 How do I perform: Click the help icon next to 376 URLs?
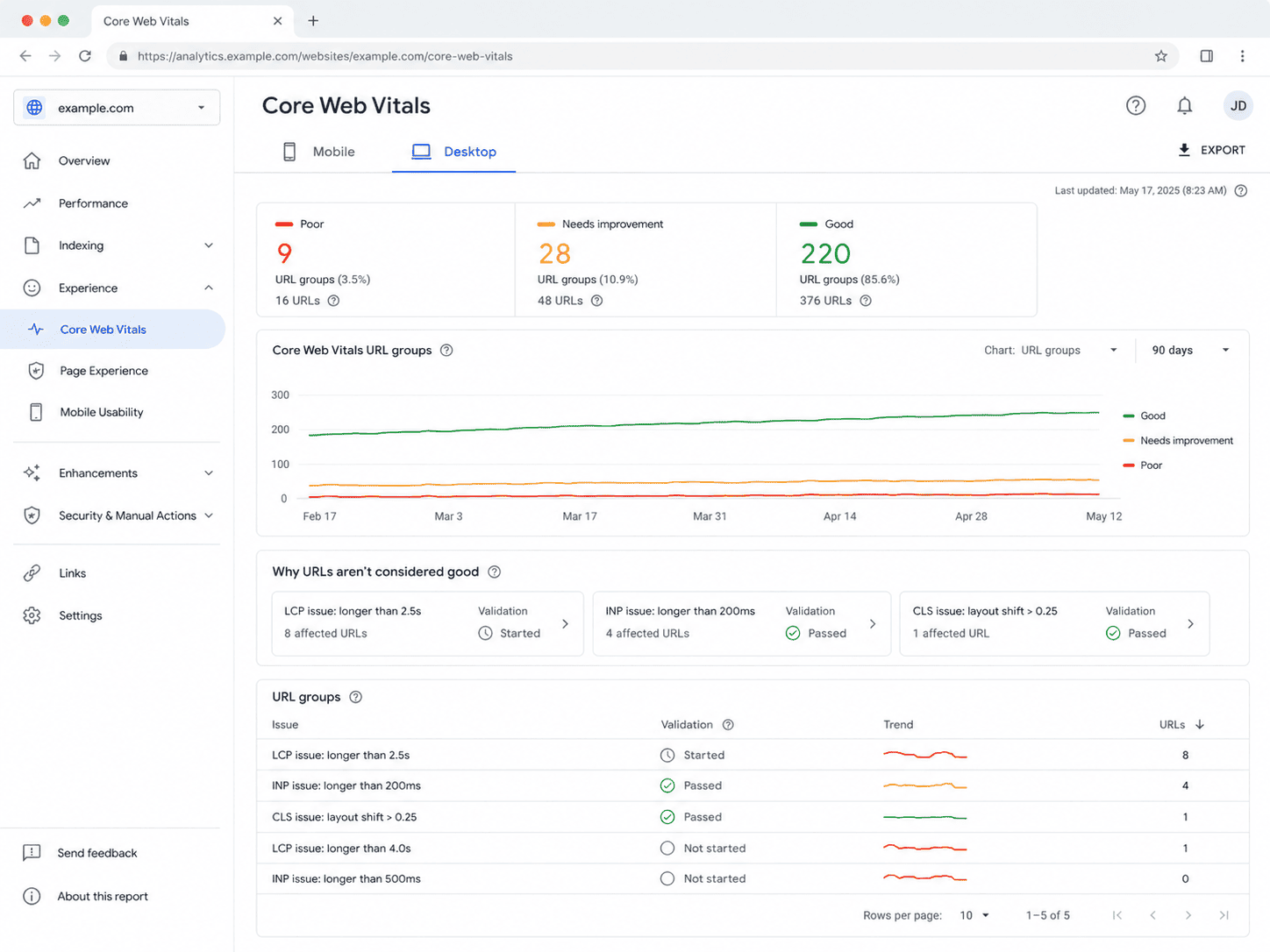(866, 301)
